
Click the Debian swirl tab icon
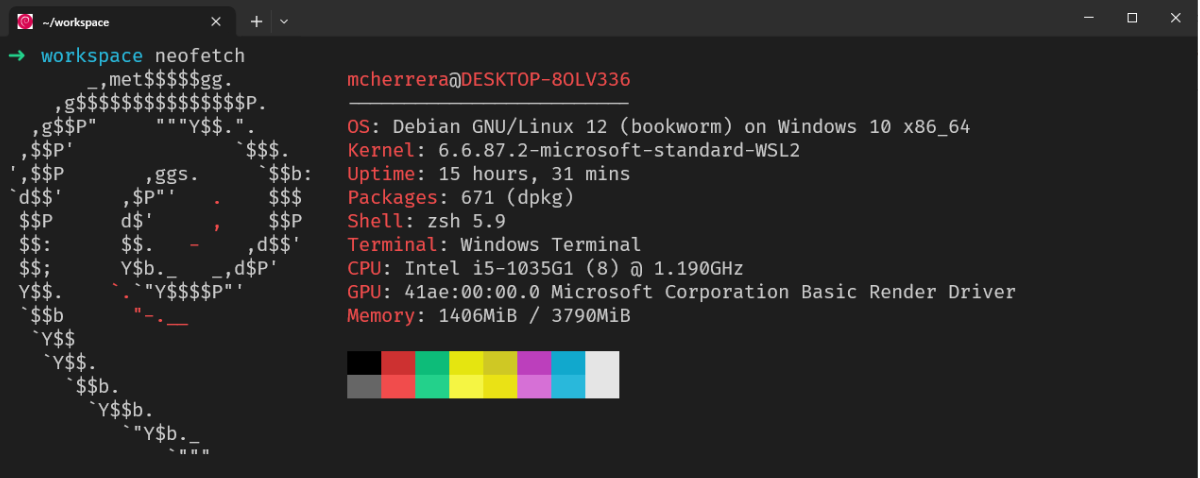pyautogui.click(x=25, y=21)
